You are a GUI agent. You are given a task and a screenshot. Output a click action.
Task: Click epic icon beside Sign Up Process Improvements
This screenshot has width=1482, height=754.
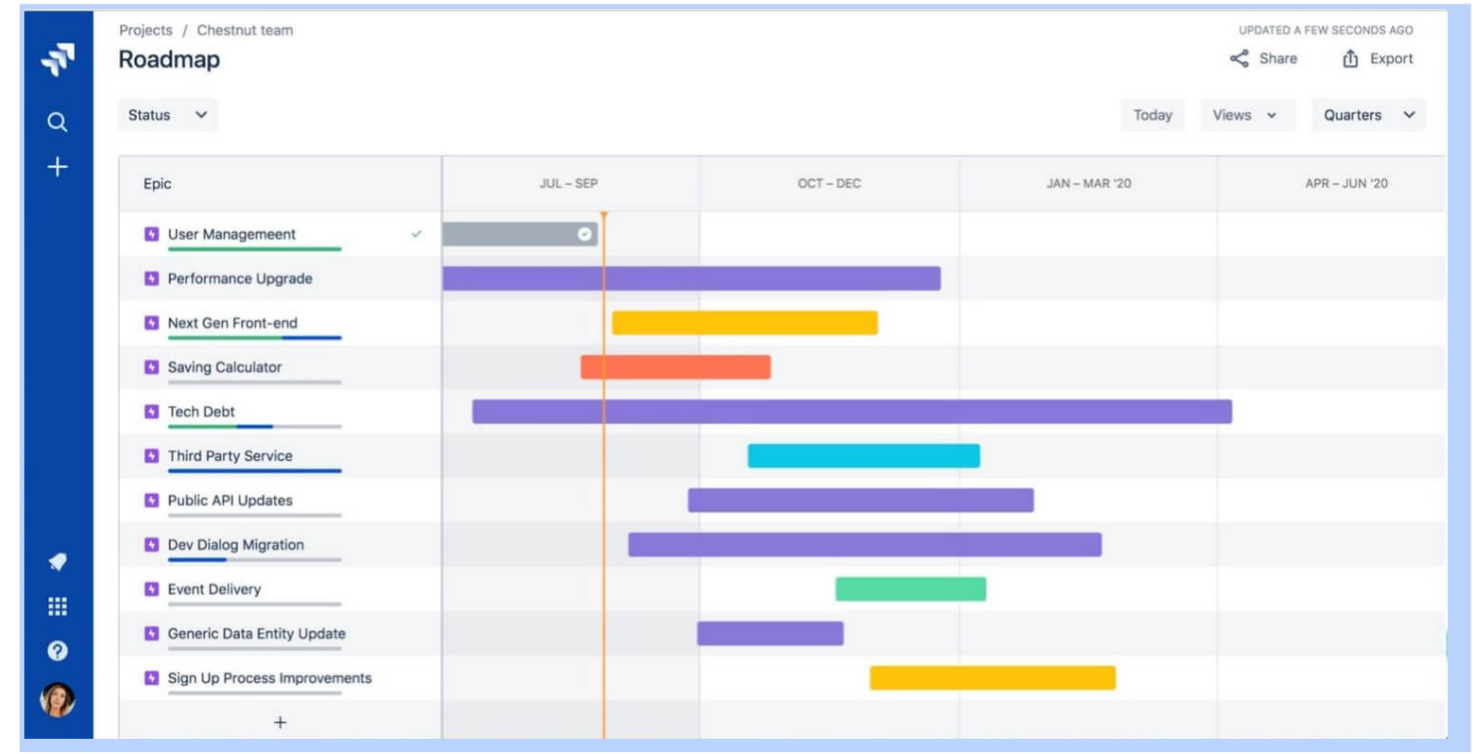click(x=152, y=678)
